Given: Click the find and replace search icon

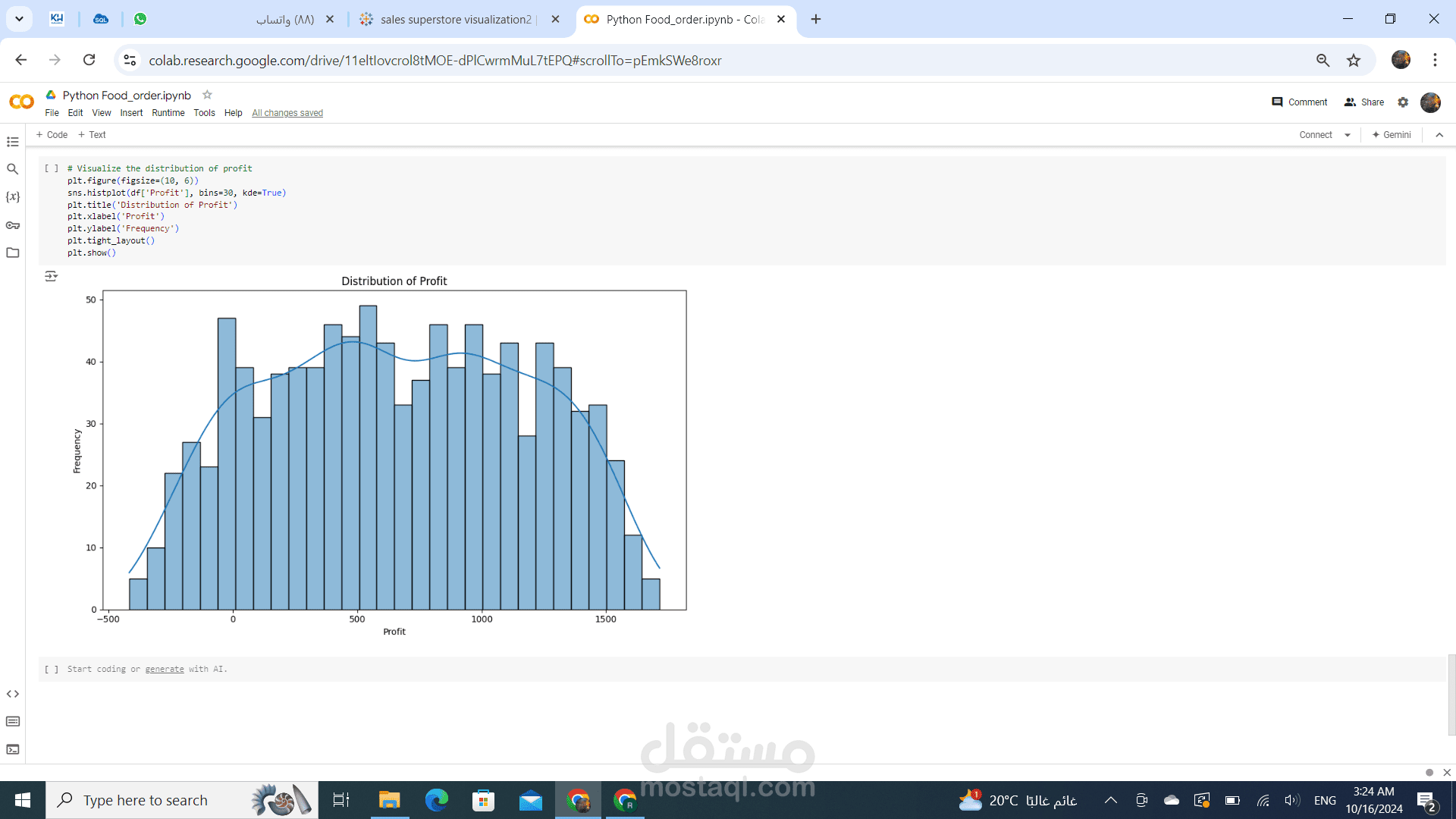Looking at the screenshot, I should pos(13,169).
